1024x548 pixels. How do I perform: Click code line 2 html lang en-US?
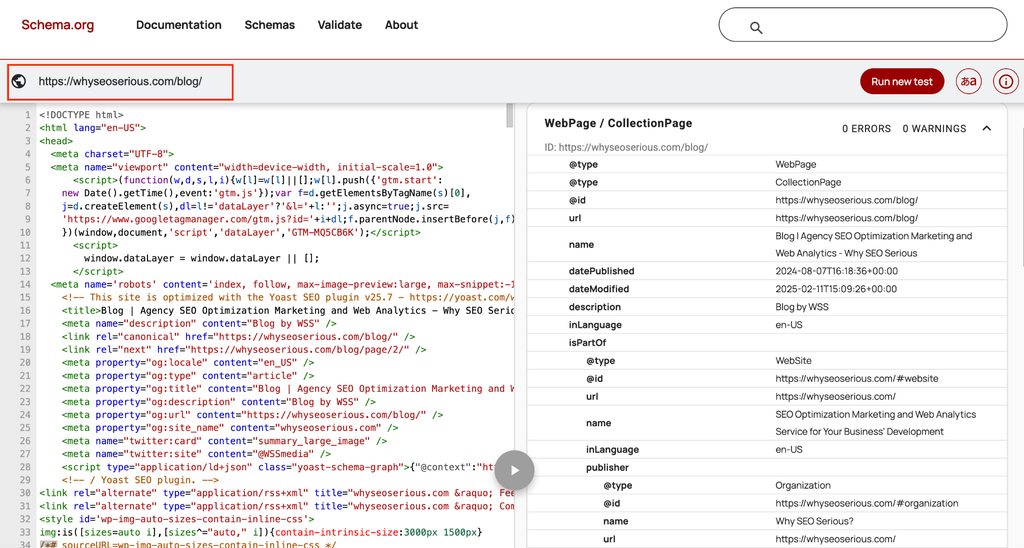pyautogui.click(x=93, y=128)
